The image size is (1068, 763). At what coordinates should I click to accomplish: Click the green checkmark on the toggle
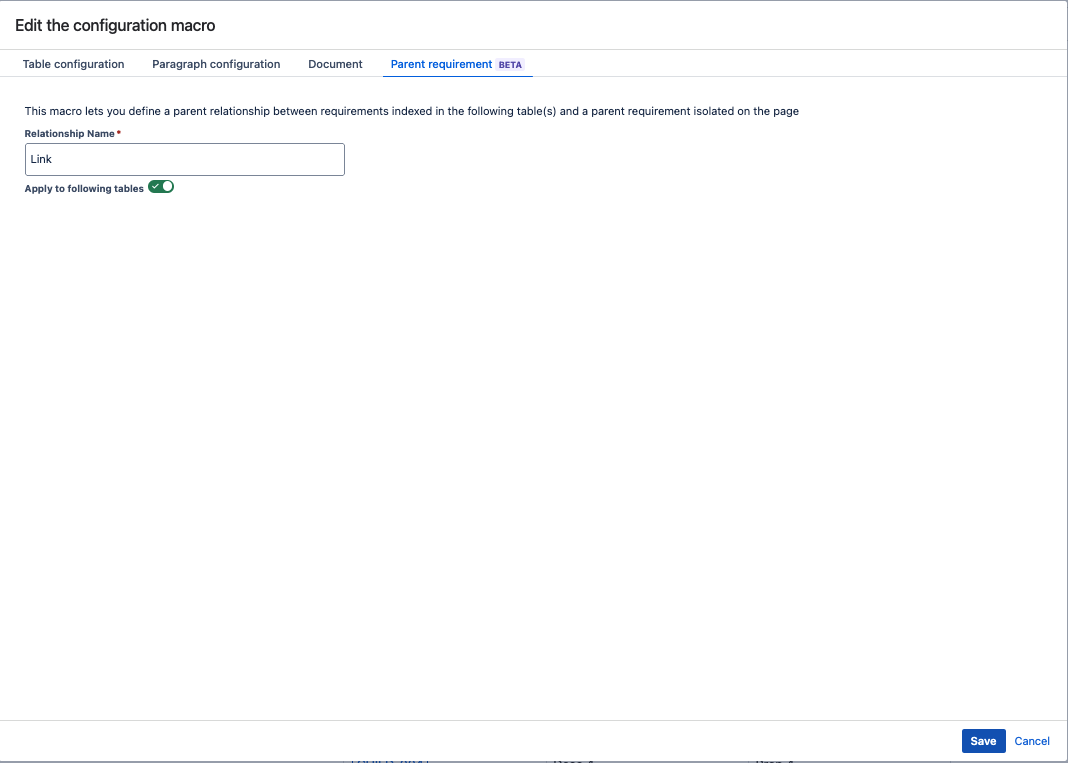tap(154, 186)
